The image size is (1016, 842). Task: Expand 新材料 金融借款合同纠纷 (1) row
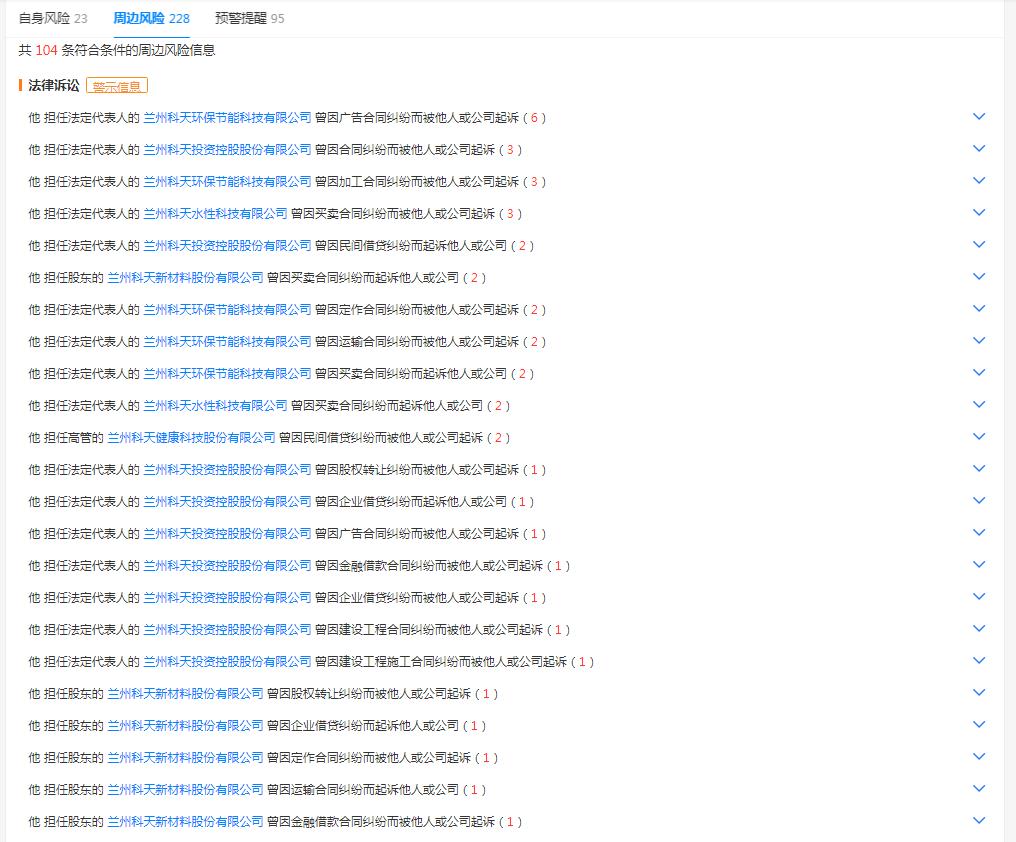click(979, 821)
